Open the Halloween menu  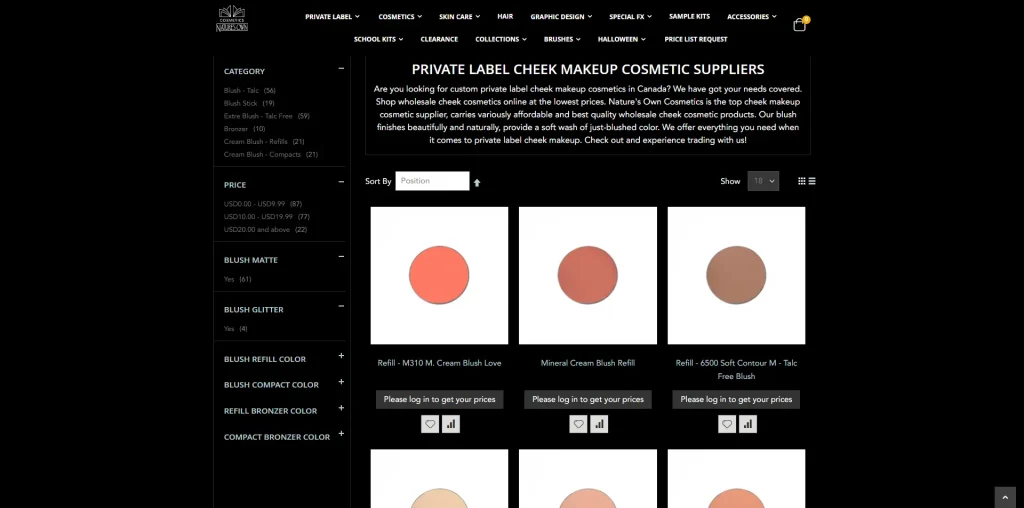point(622,39)
